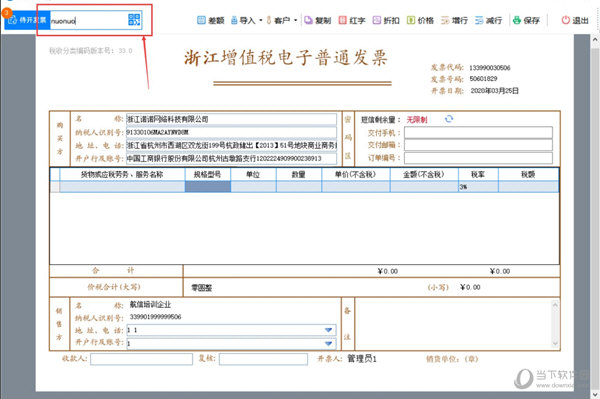Expand the seller 开户行及账号 dropdown
600x399 pixels.
tap(328, 344)
